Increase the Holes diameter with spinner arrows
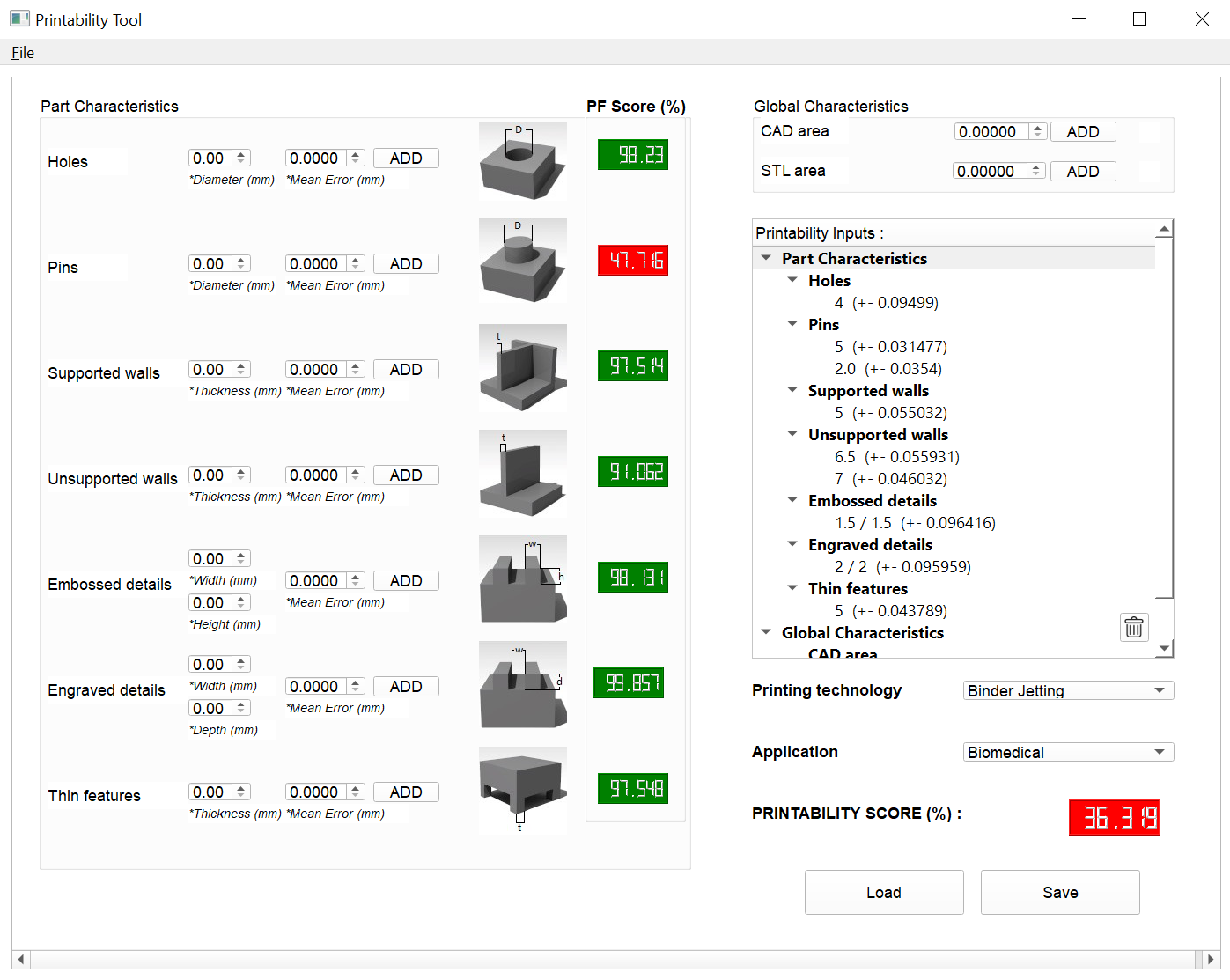Viewport: 1230px width, 980px height. [x=241, y=154]
